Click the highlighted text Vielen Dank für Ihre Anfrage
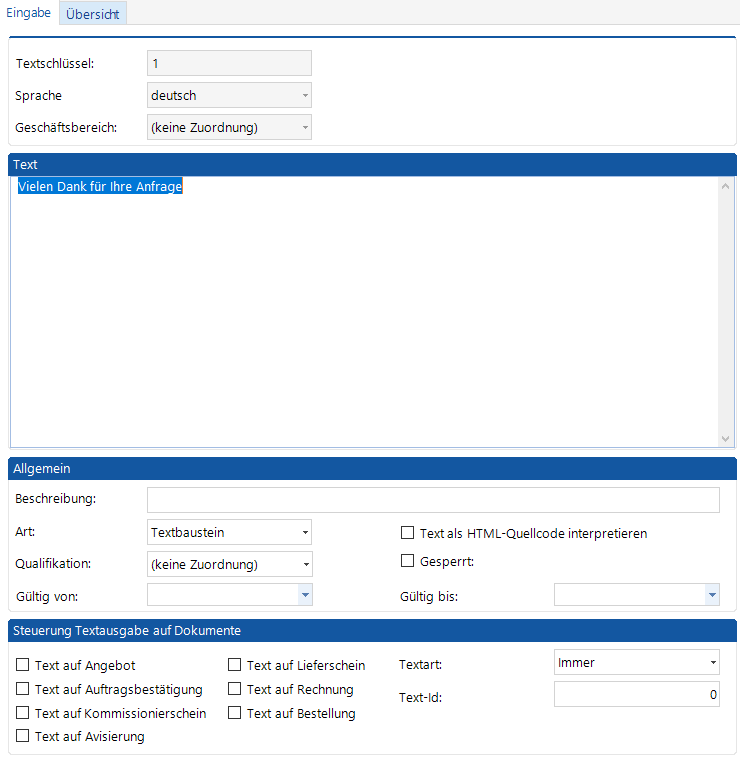Image resolution: width=740 pixels, height=758 pixels. click(100, 187)
